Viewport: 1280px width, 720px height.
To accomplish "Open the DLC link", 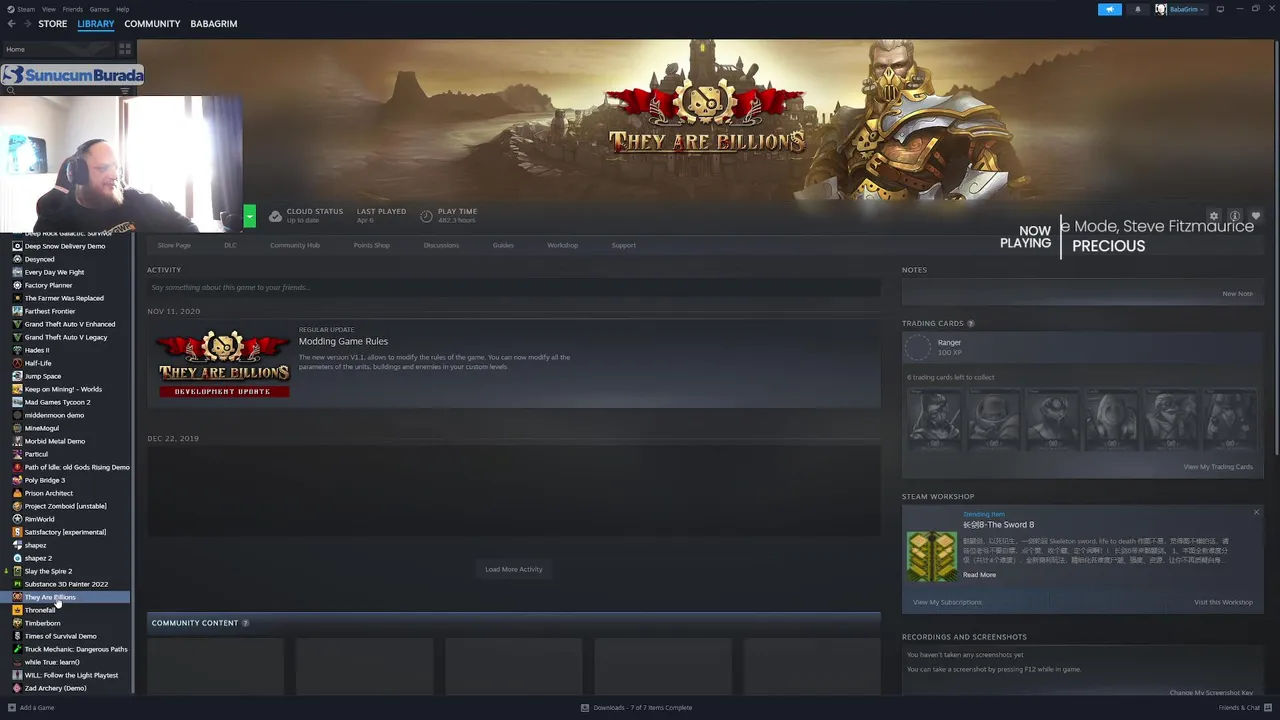I will [x=230, y=245].
